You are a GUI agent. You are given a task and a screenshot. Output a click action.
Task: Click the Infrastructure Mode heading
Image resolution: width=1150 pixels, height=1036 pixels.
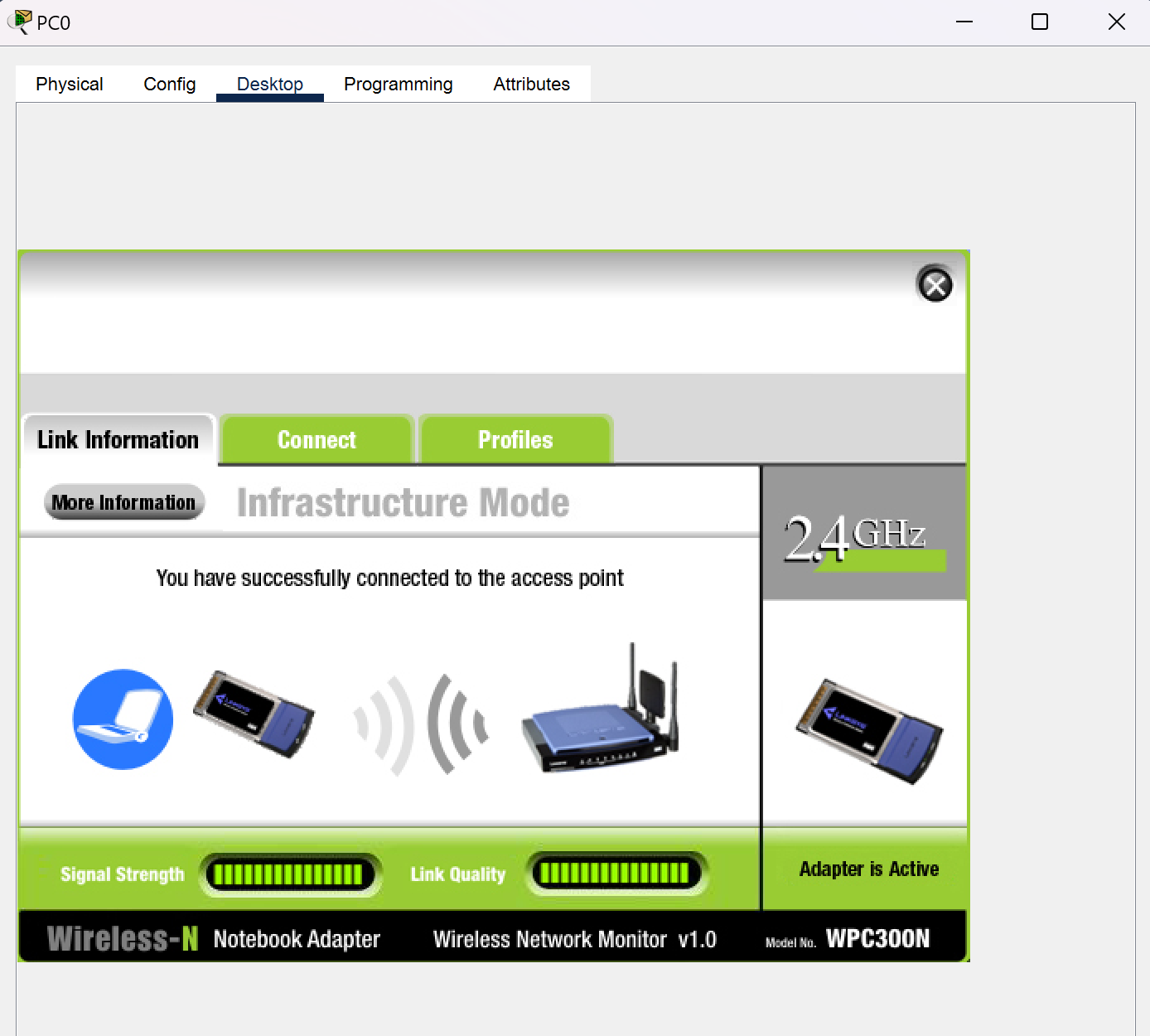(403, 502)
